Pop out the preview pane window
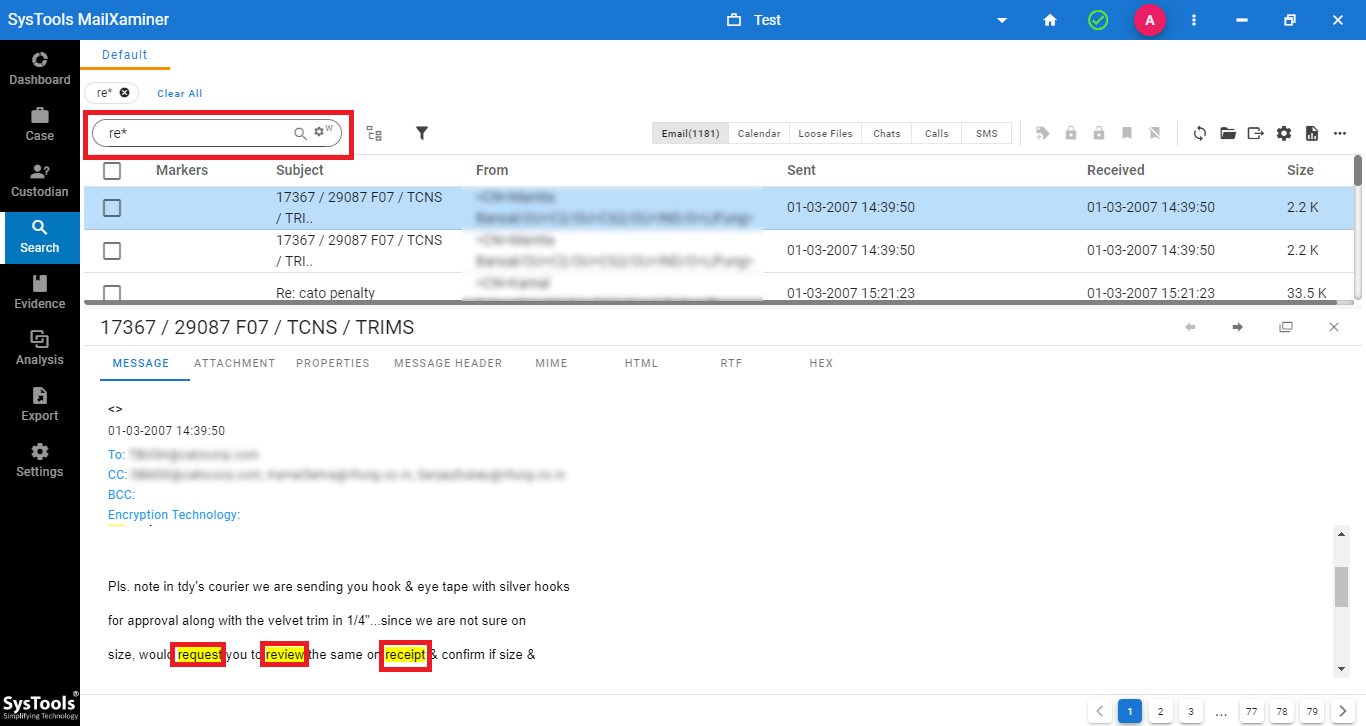 point(1286,327)
